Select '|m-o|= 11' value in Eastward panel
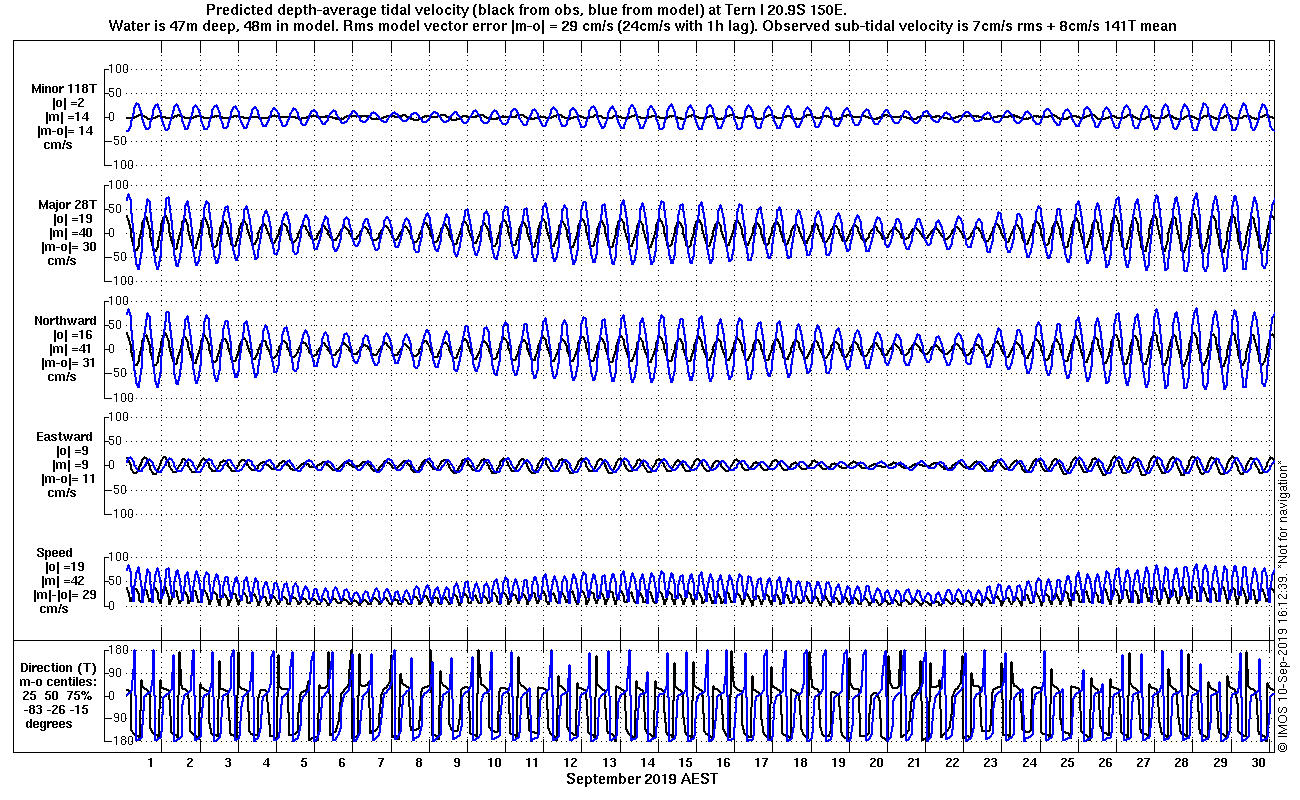The height and width of the screenshot is (800, 1300). [68, 479]
